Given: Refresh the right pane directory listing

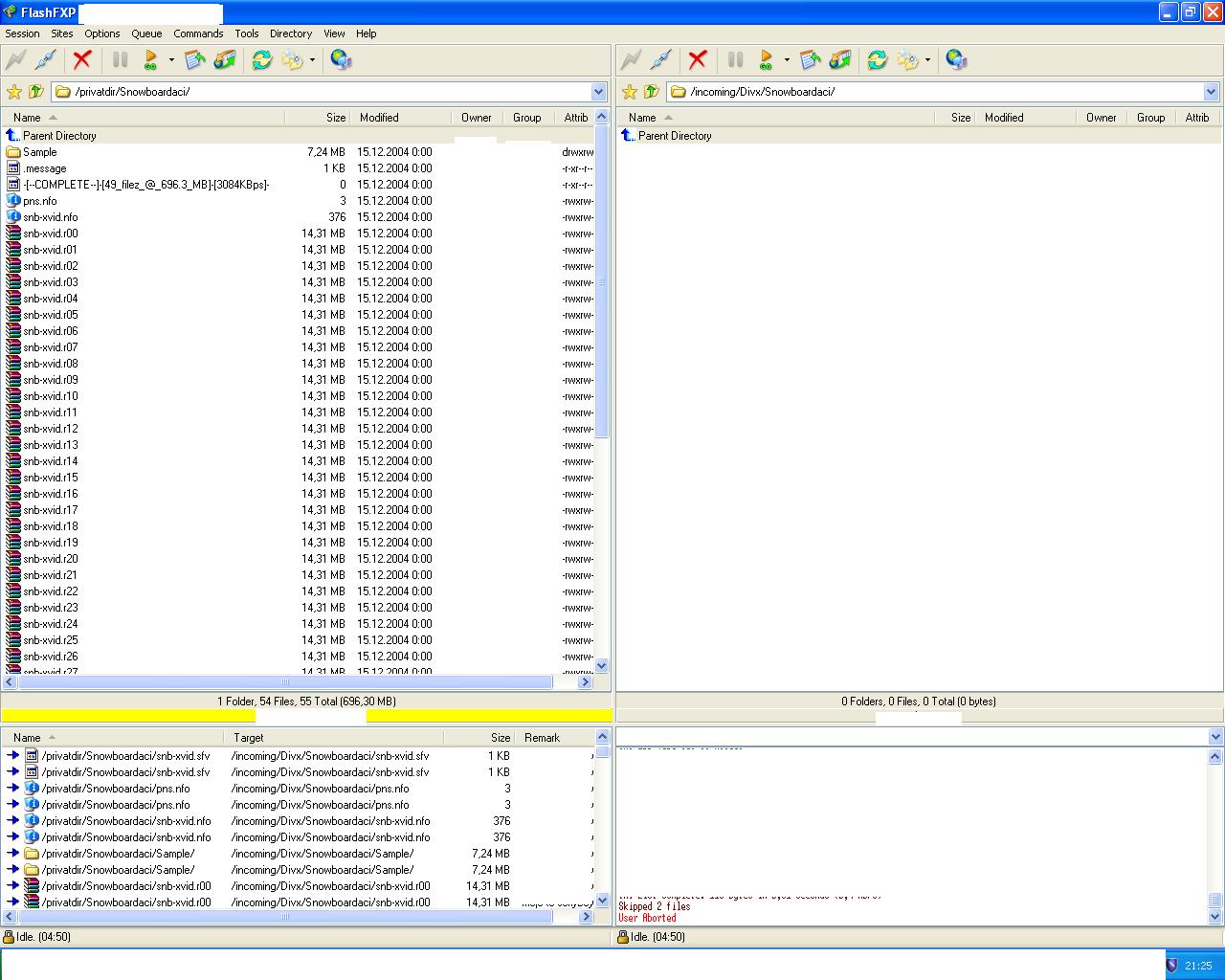Looking at the screenshot, I should click(877, 60).
